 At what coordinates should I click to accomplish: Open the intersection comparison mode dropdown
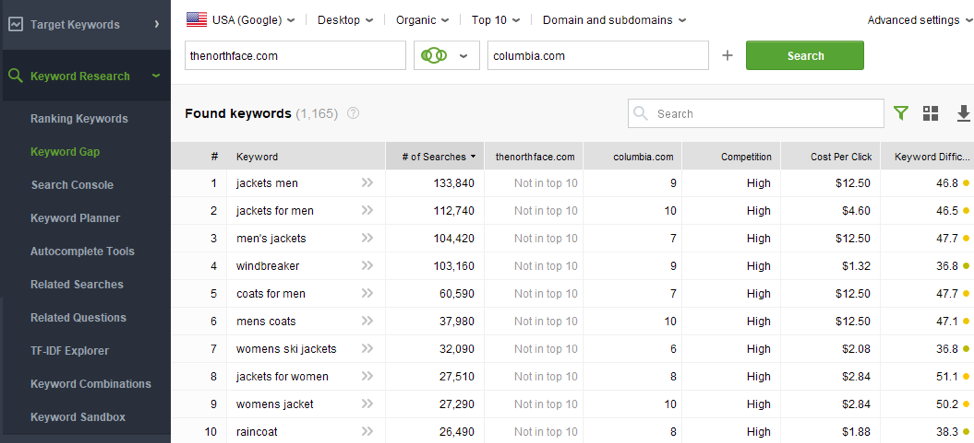coord(446,56)
